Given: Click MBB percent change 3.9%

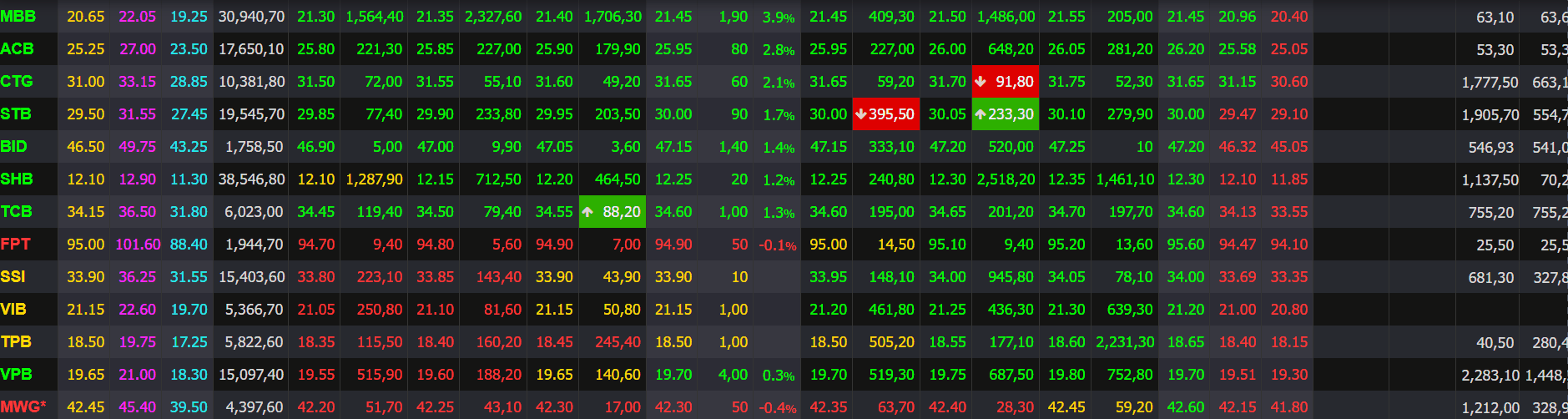Looking at the screenshot, I should [x=779, y=18].
